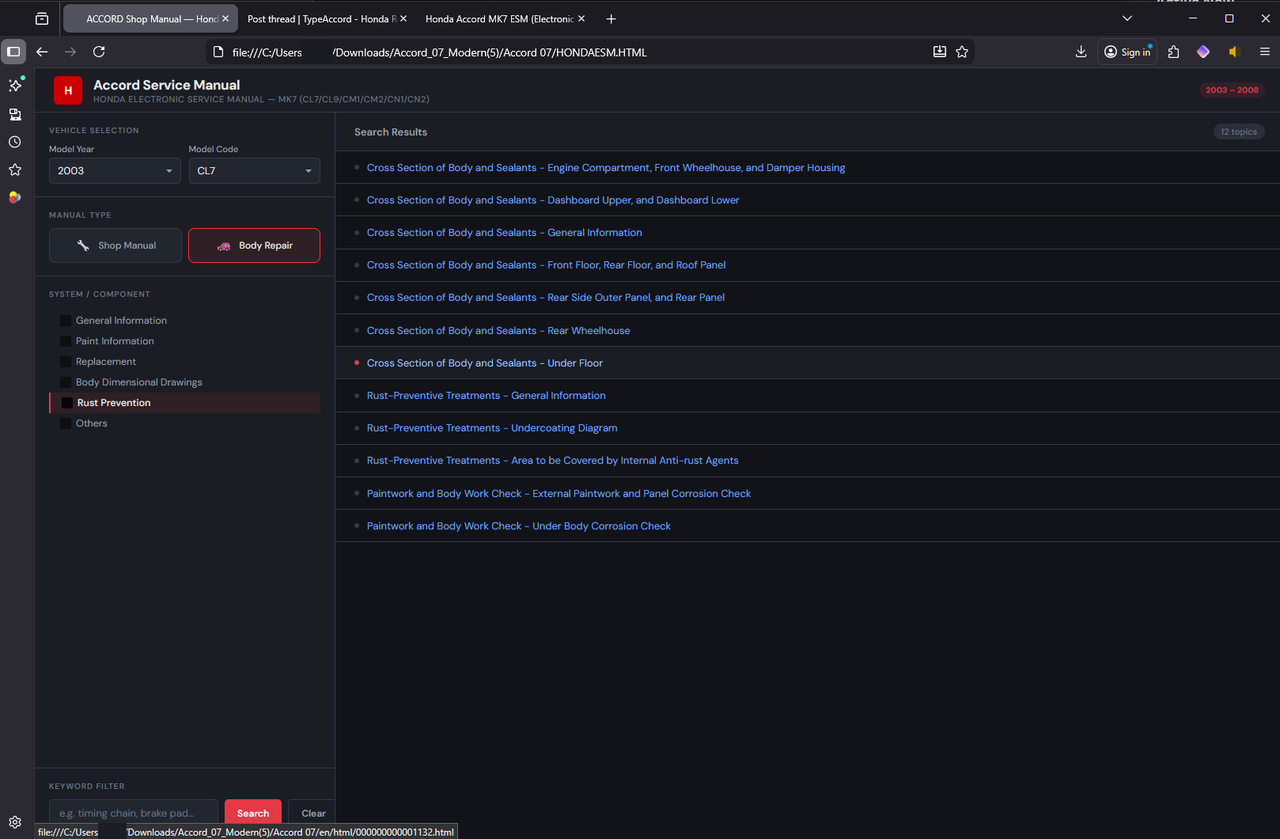Screen dimensions: 1280x839
Task: Open the Model Code dropdown
Action: click(254, 171)
